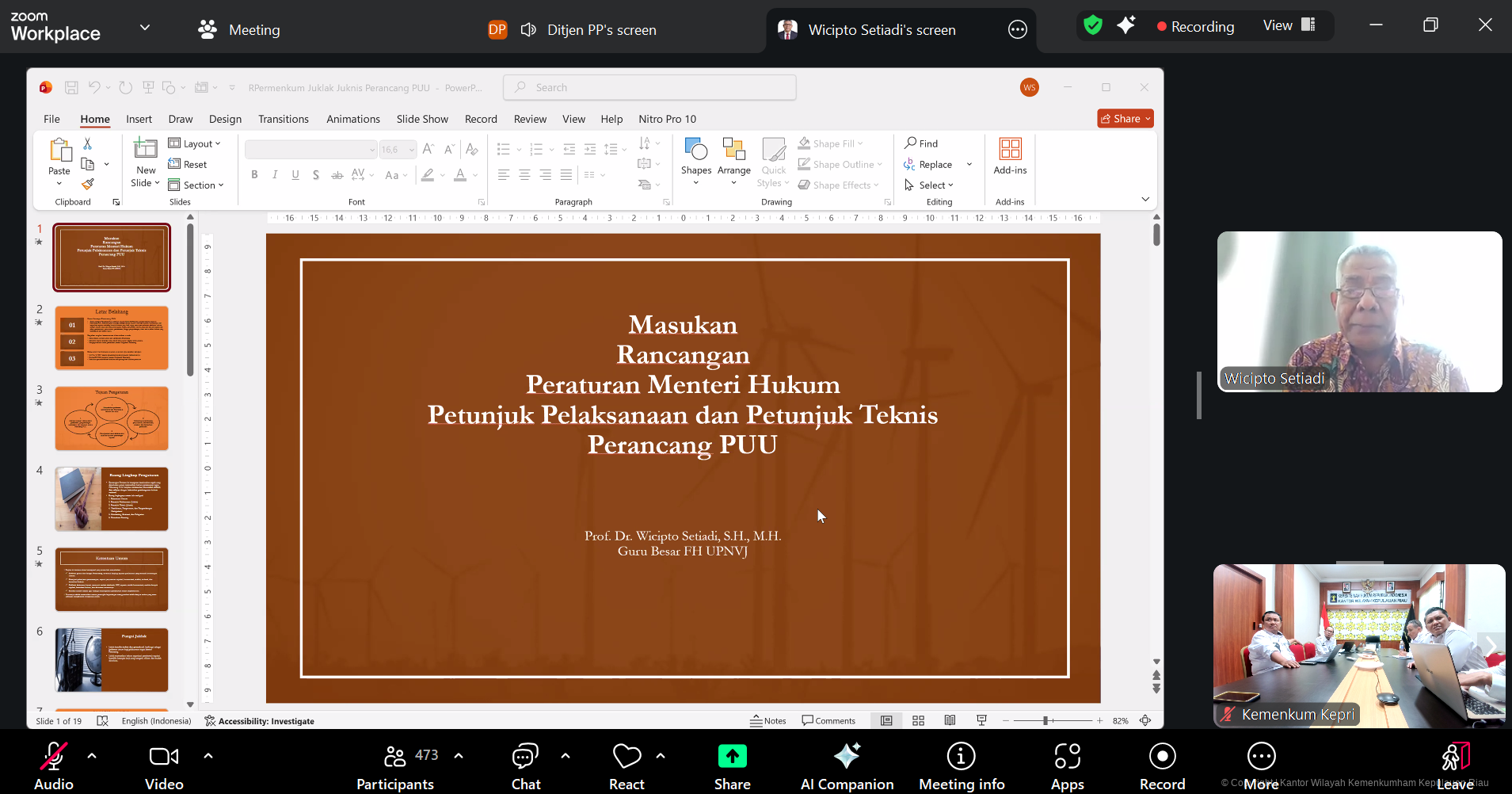Switch to the Animations ribbon tab

[x=352, y=119]
